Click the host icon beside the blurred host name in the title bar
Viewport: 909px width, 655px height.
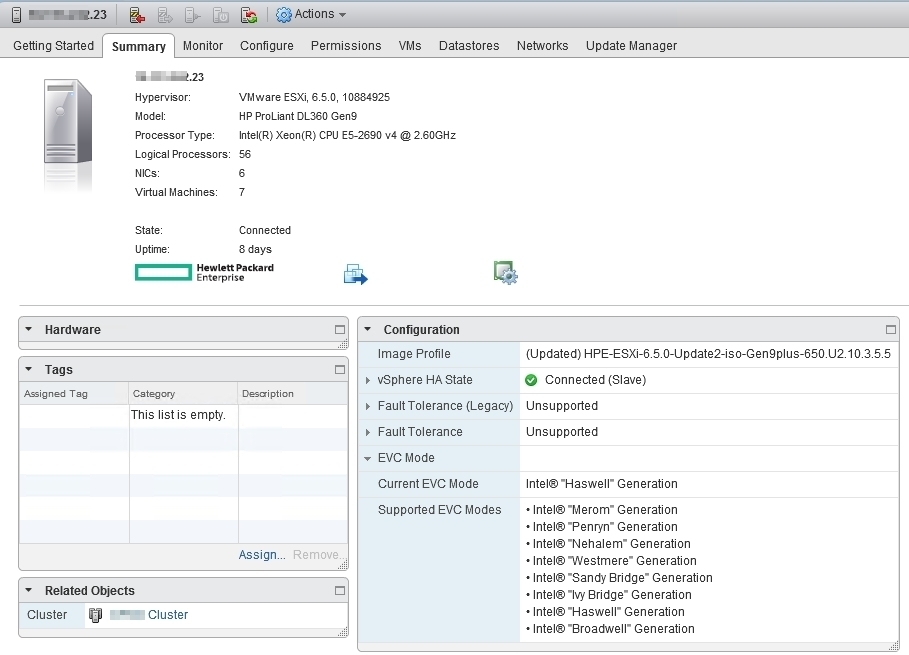(x=16, y=15)
